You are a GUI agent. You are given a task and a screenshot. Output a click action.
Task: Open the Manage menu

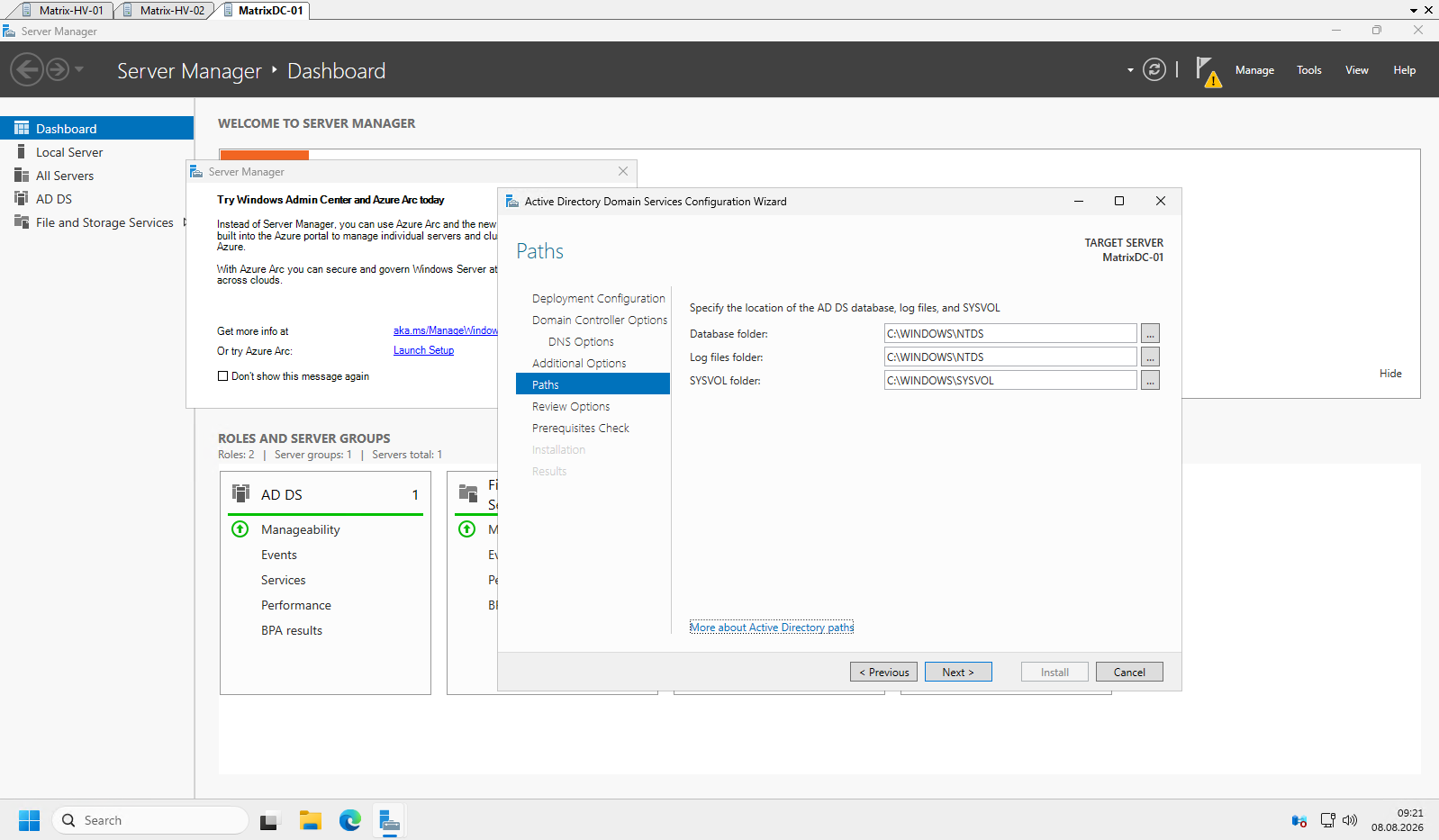pos(1254,70)
